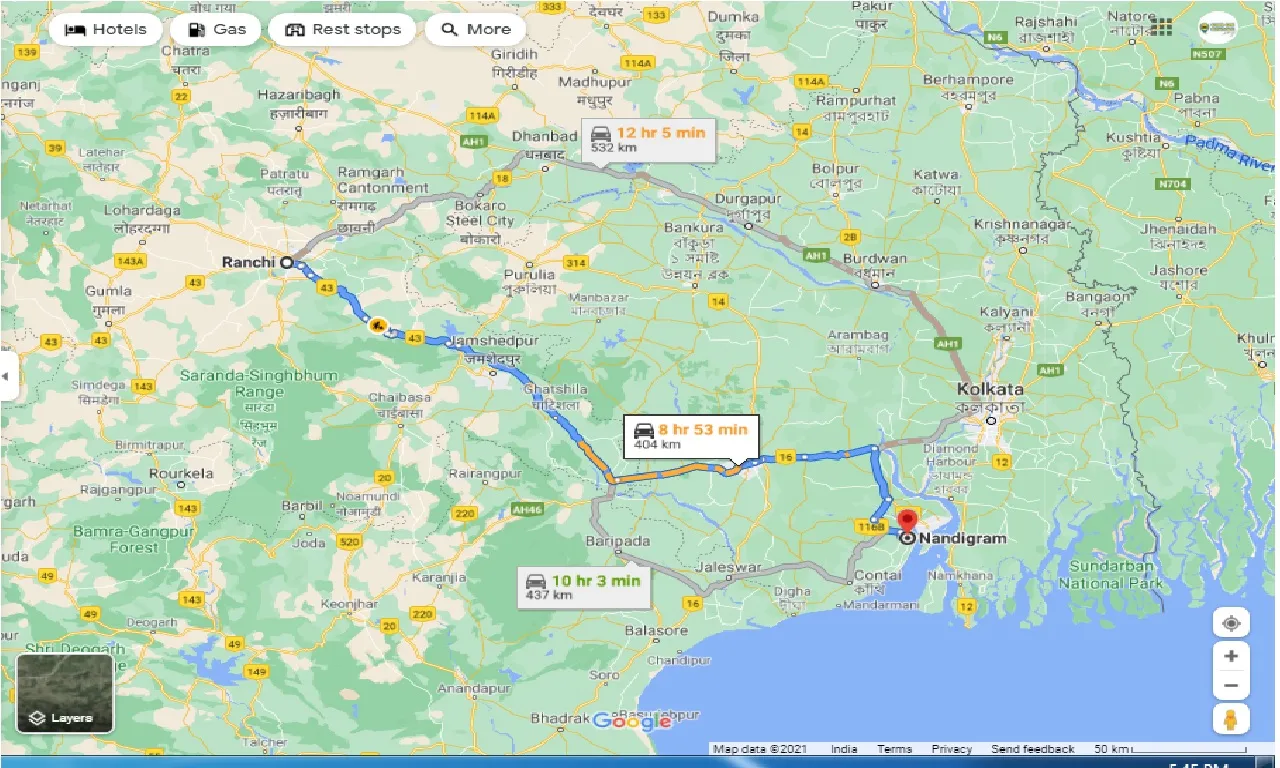The height and width of the screenshot is (768, 1280).
Task: Open the Privacy link
Action: (x=951, y=749)
